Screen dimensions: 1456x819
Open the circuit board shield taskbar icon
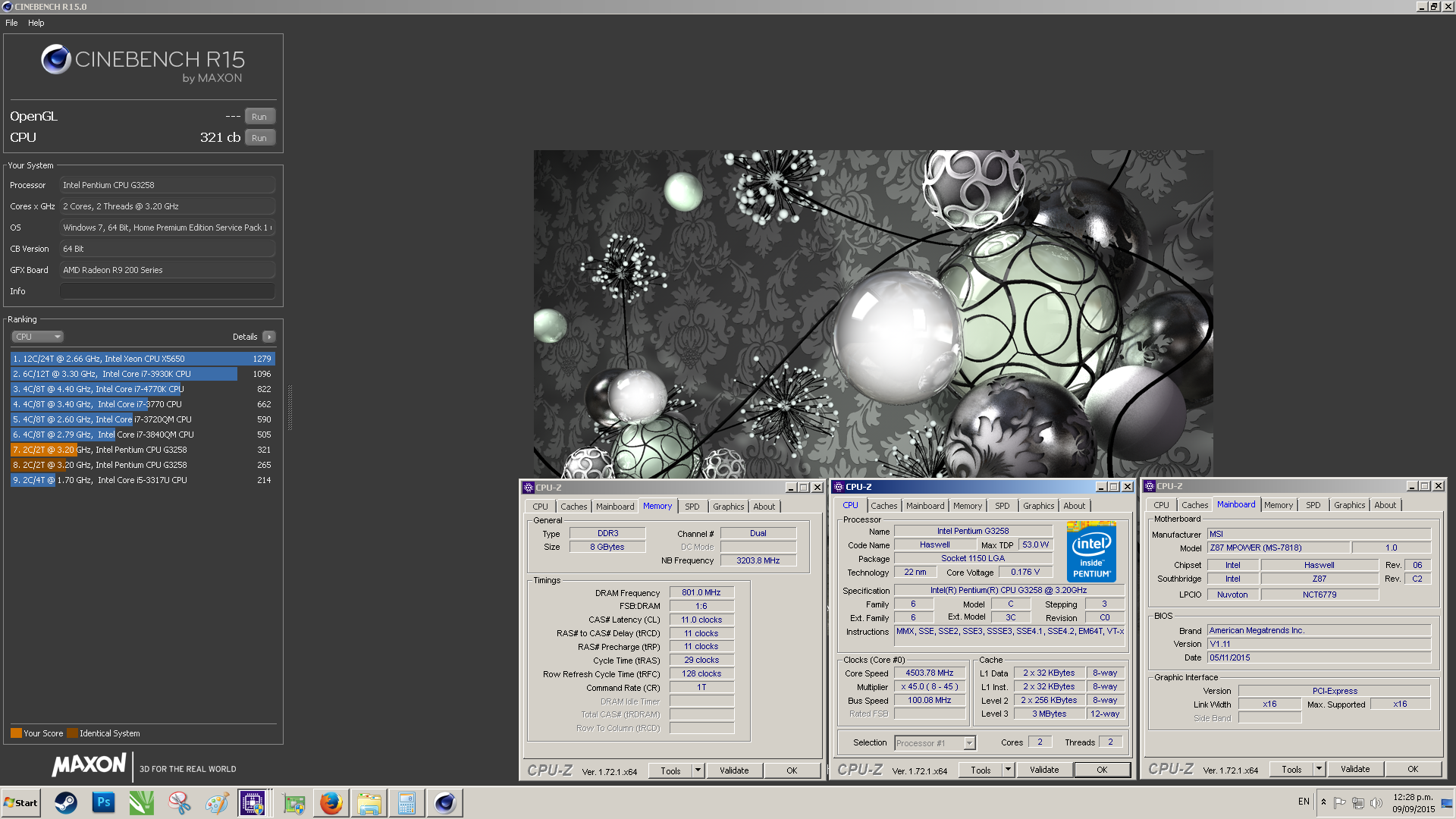(293, 802)
